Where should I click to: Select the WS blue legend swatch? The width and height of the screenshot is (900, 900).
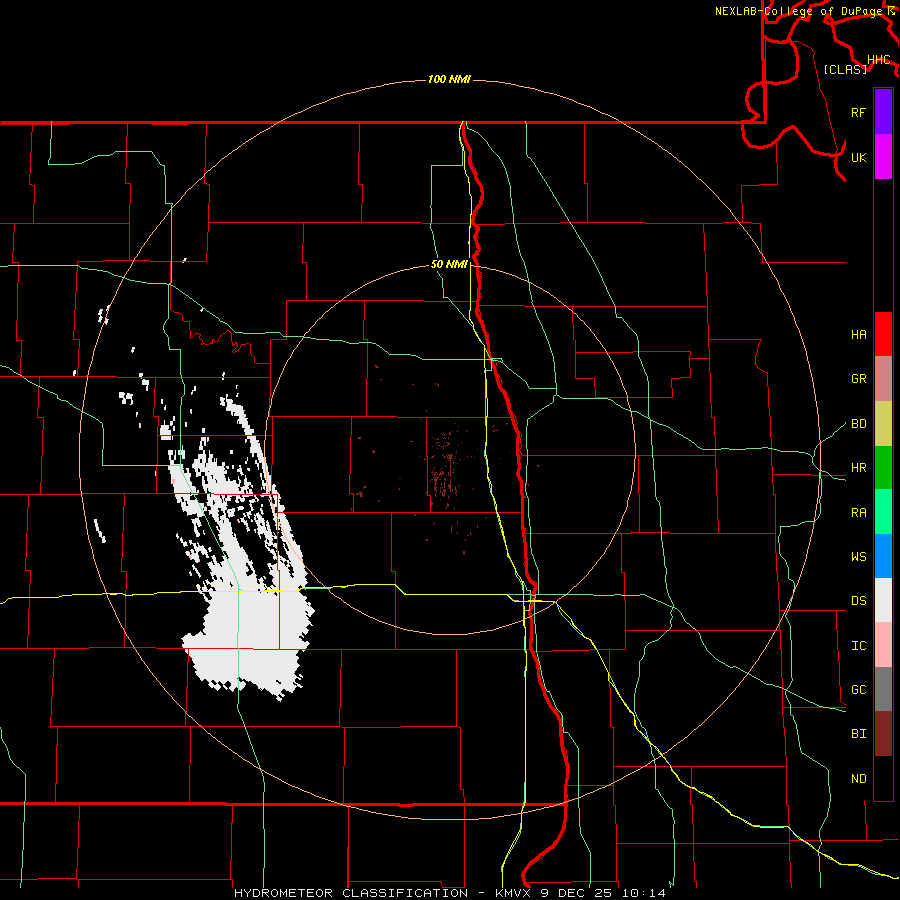click(883, 556)
